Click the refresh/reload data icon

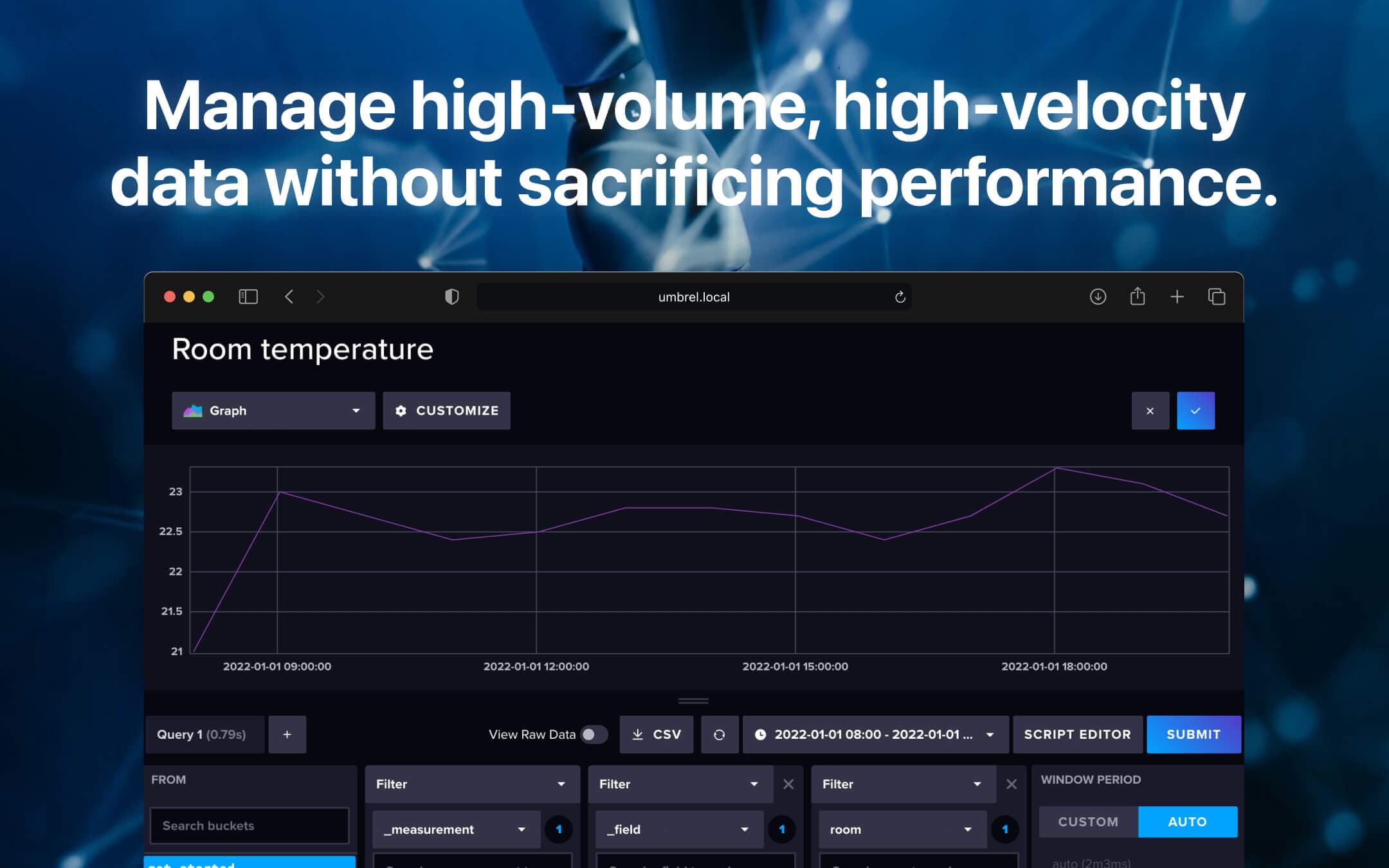719,735
